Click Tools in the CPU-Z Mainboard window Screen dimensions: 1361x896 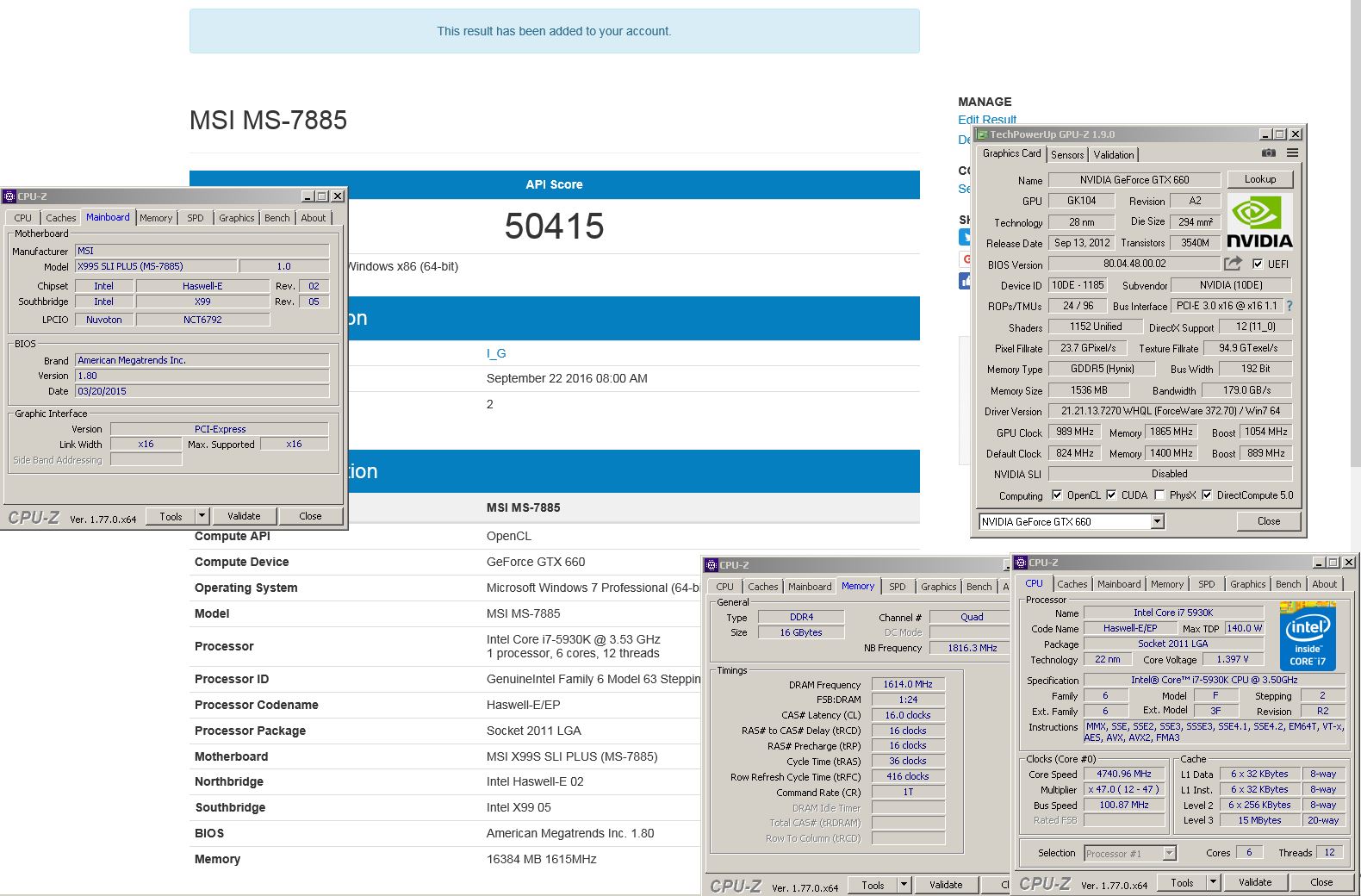pyautogui.click(x=171, y=516)
